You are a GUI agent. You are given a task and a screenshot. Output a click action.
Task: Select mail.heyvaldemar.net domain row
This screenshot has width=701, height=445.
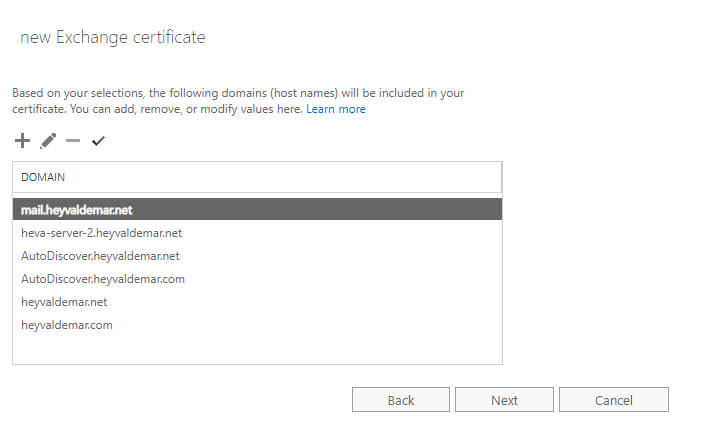click(258, 209)
